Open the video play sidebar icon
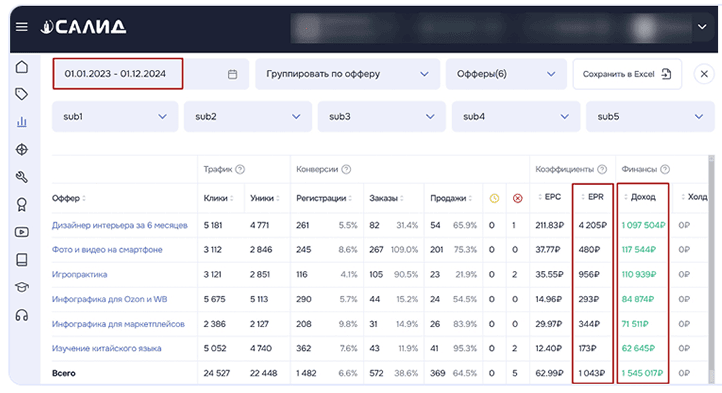Image resolution: width=722 pixels, height=393 pixels. click(x=22, y=232)
